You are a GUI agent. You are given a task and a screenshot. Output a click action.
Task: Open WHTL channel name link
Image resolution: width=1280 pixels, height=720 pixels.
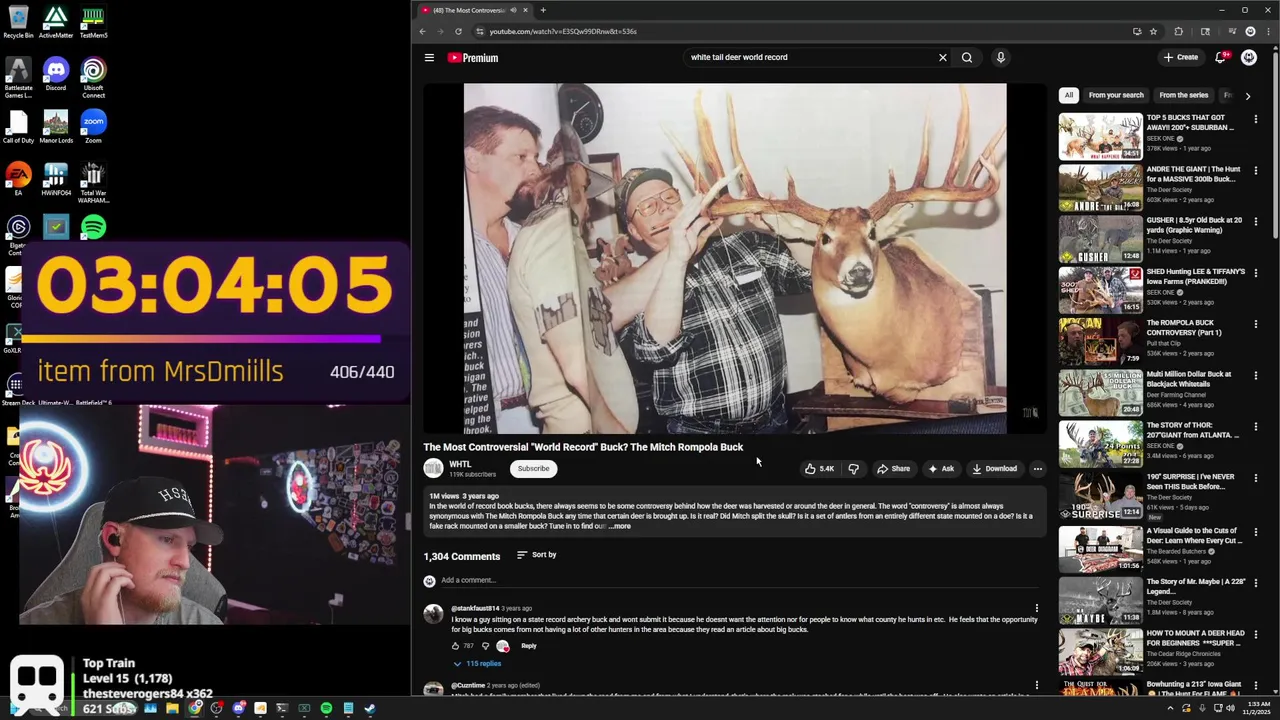click(460, 464)
